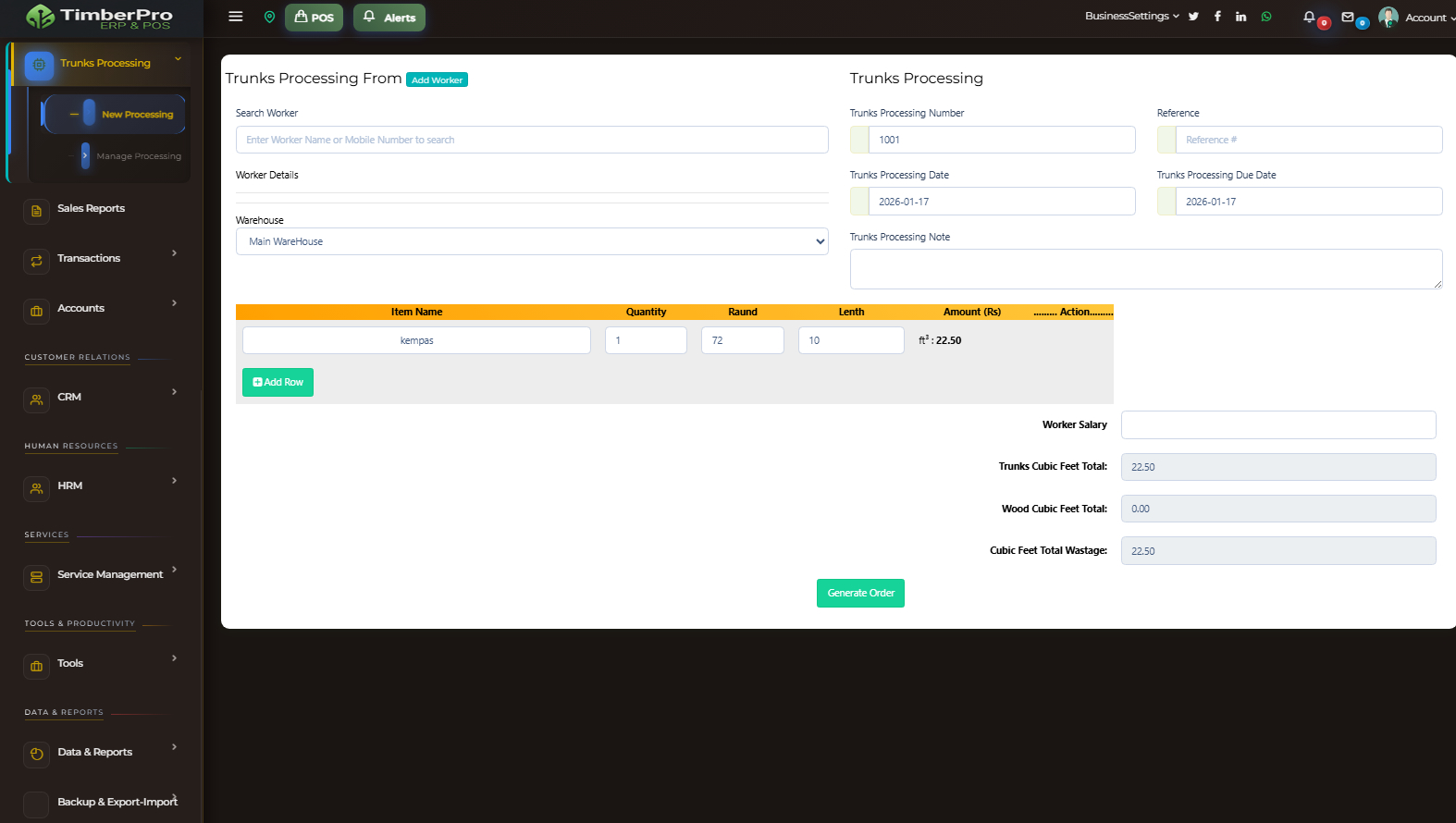The image size is (1456, 823).
Task: Click the Item Name column header
Action: (416, 312)
